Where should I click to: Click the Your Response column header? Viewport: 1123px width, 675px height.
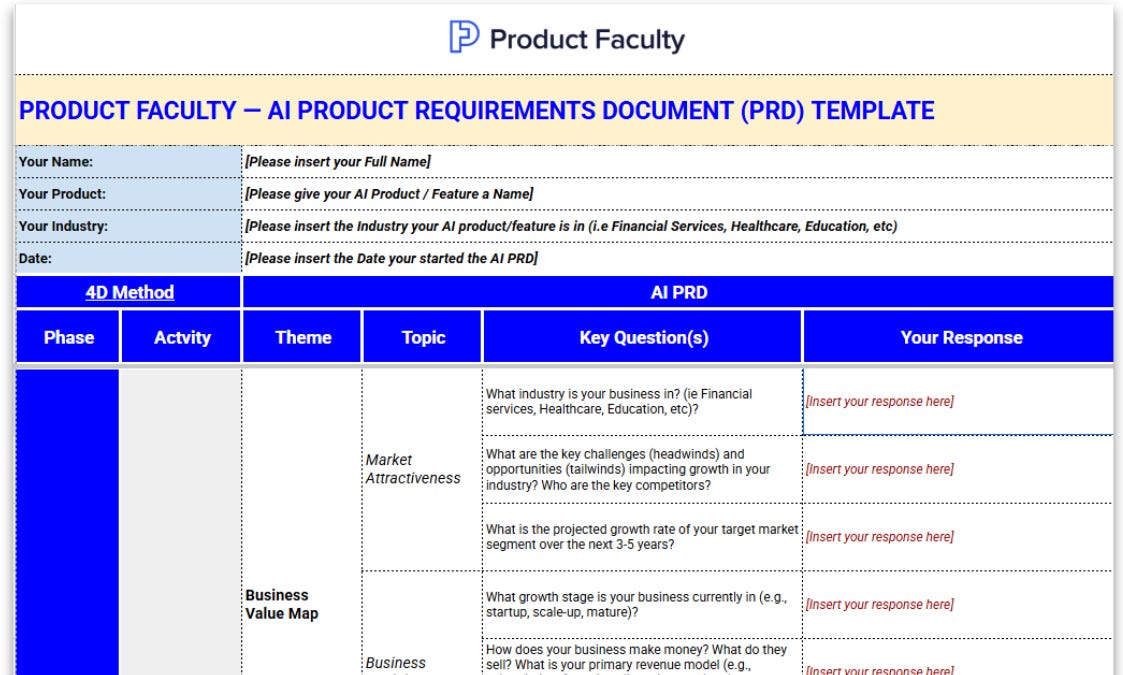pos(960,337)
